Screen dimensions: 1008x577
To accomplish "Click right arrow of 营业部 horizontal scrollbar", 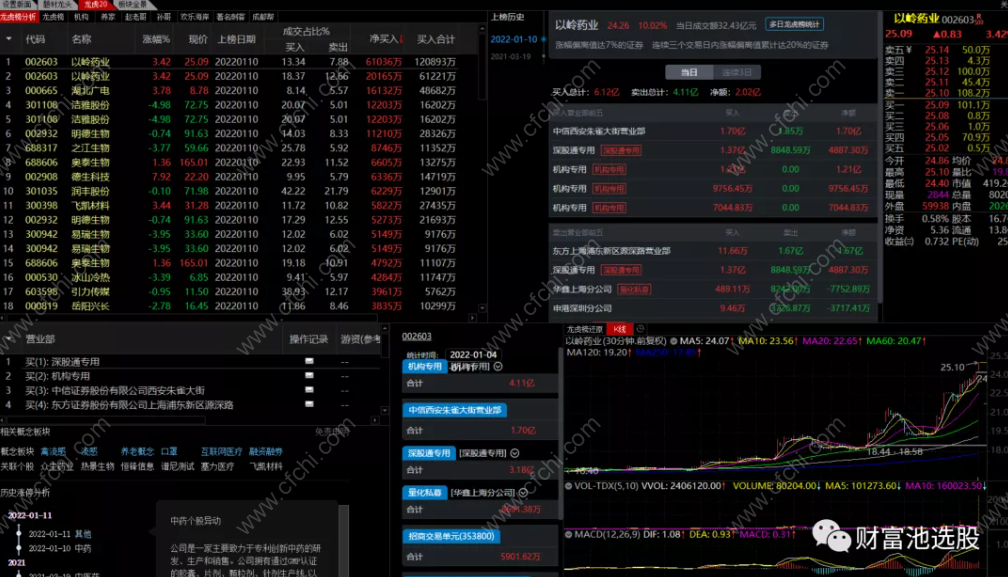I will click(x=375, y=420).
